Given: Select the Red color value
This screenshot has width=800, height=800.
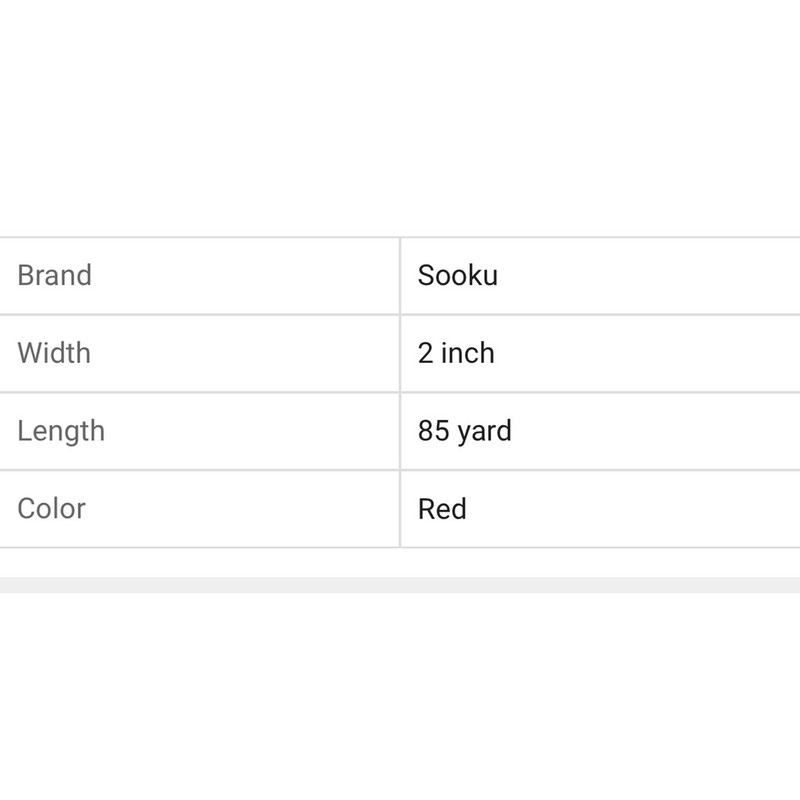Looking at the screenshot, I should [x=442, y=509].
